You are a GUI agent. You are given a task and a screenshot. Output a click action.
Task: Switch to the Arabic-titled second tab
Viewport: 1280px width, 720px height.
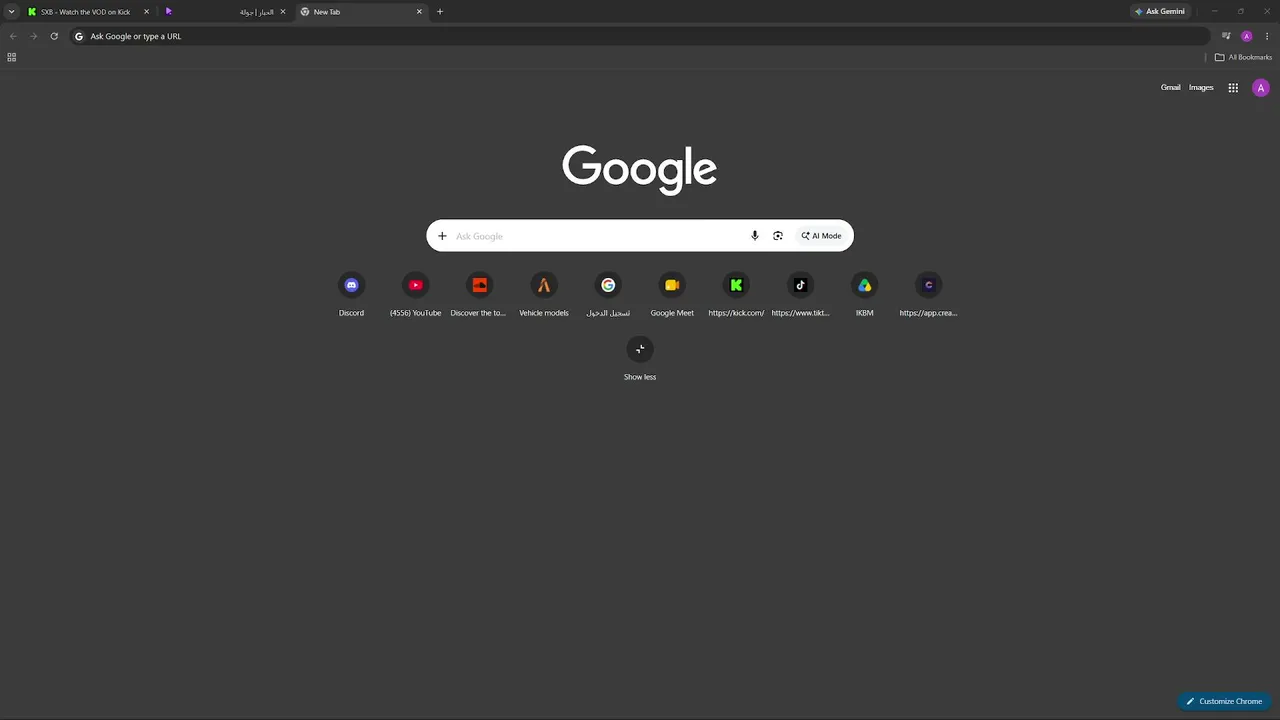pyautogui.click(x=226, y=12)
